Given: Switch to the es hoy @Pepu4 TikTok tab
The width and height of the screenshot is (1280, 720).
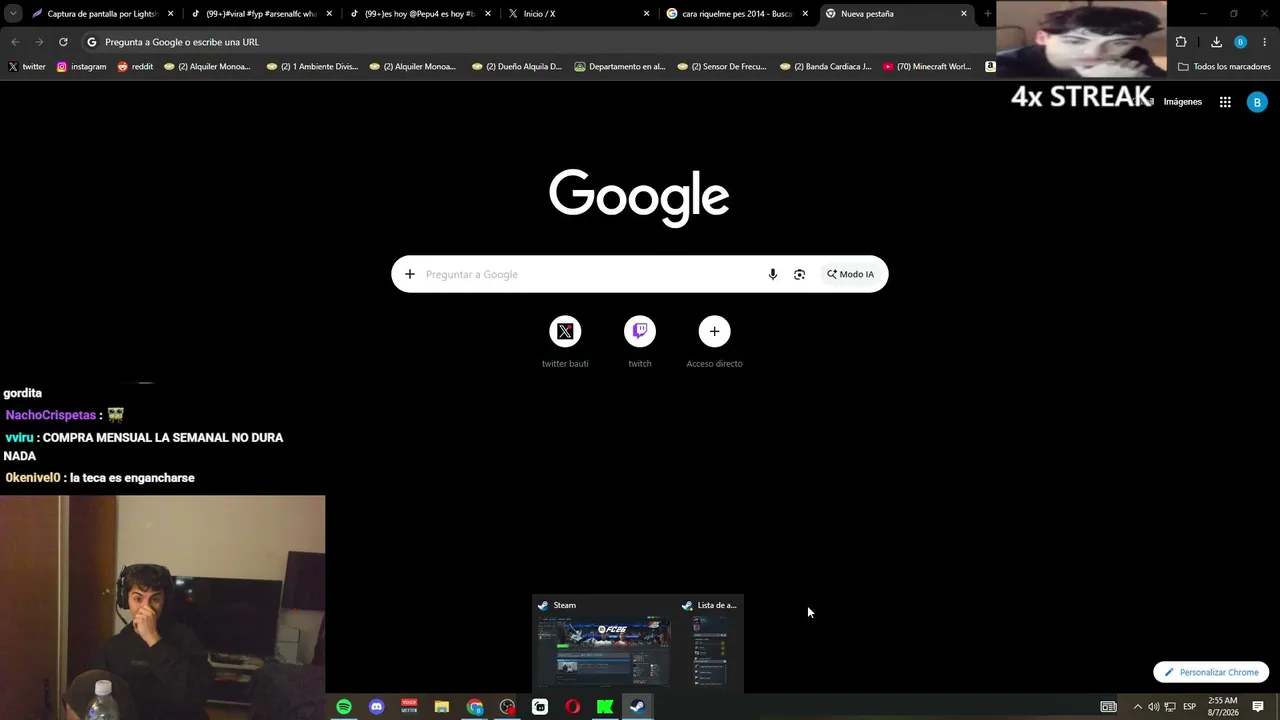Looking at the screenshot, I should (x=421, y=14).
